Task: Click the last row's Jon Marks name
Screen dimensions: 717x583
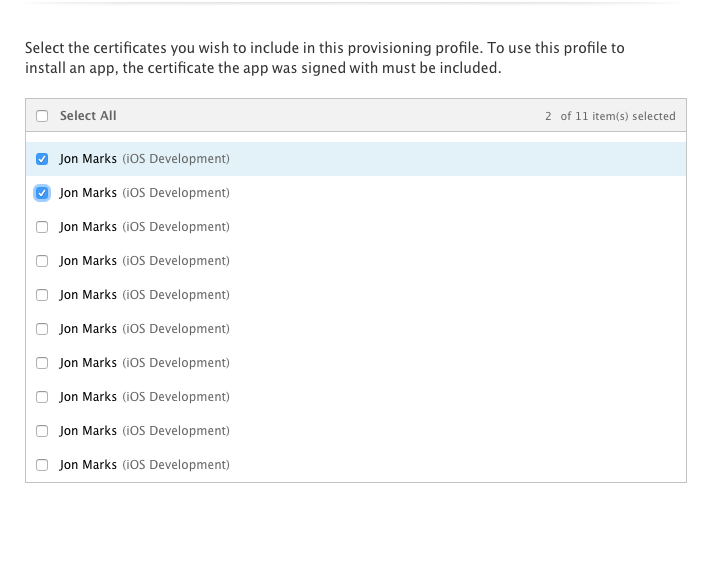Action: (88, 465)
